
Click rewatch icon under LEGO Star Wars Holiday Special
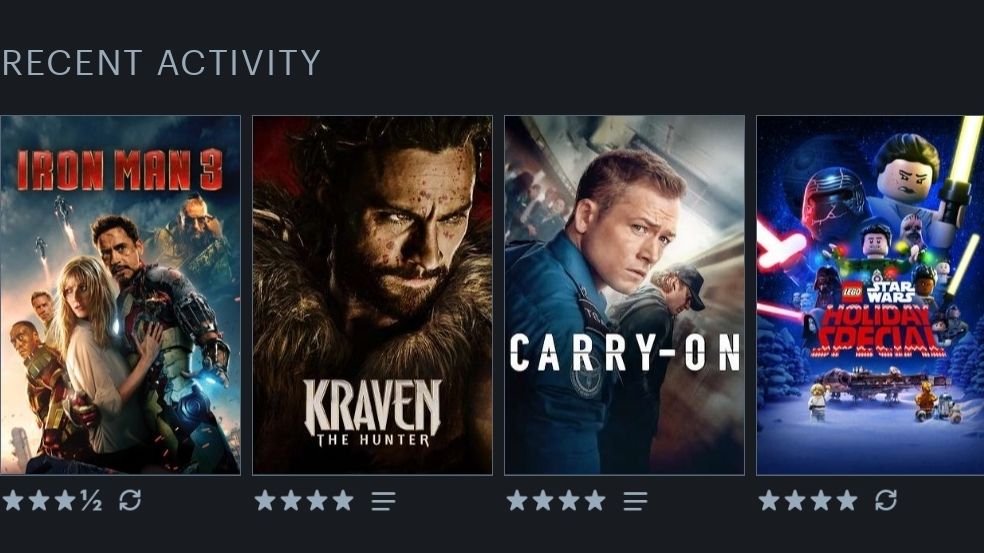click(885, 500)
